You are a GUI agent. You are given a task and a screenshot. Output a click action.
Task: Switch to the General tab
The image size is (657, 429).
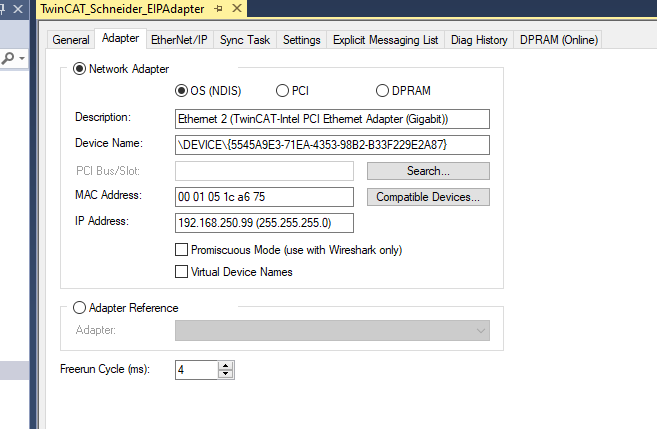click(x=71, y=40)
